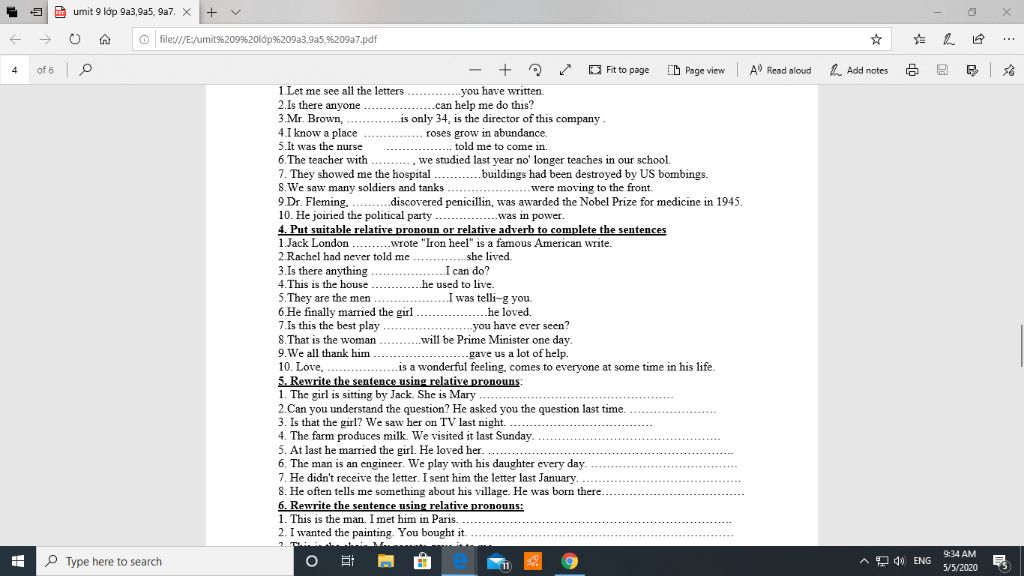Open the Favorites hub
Screen dimensions: 1024x576
pos(920,39)
